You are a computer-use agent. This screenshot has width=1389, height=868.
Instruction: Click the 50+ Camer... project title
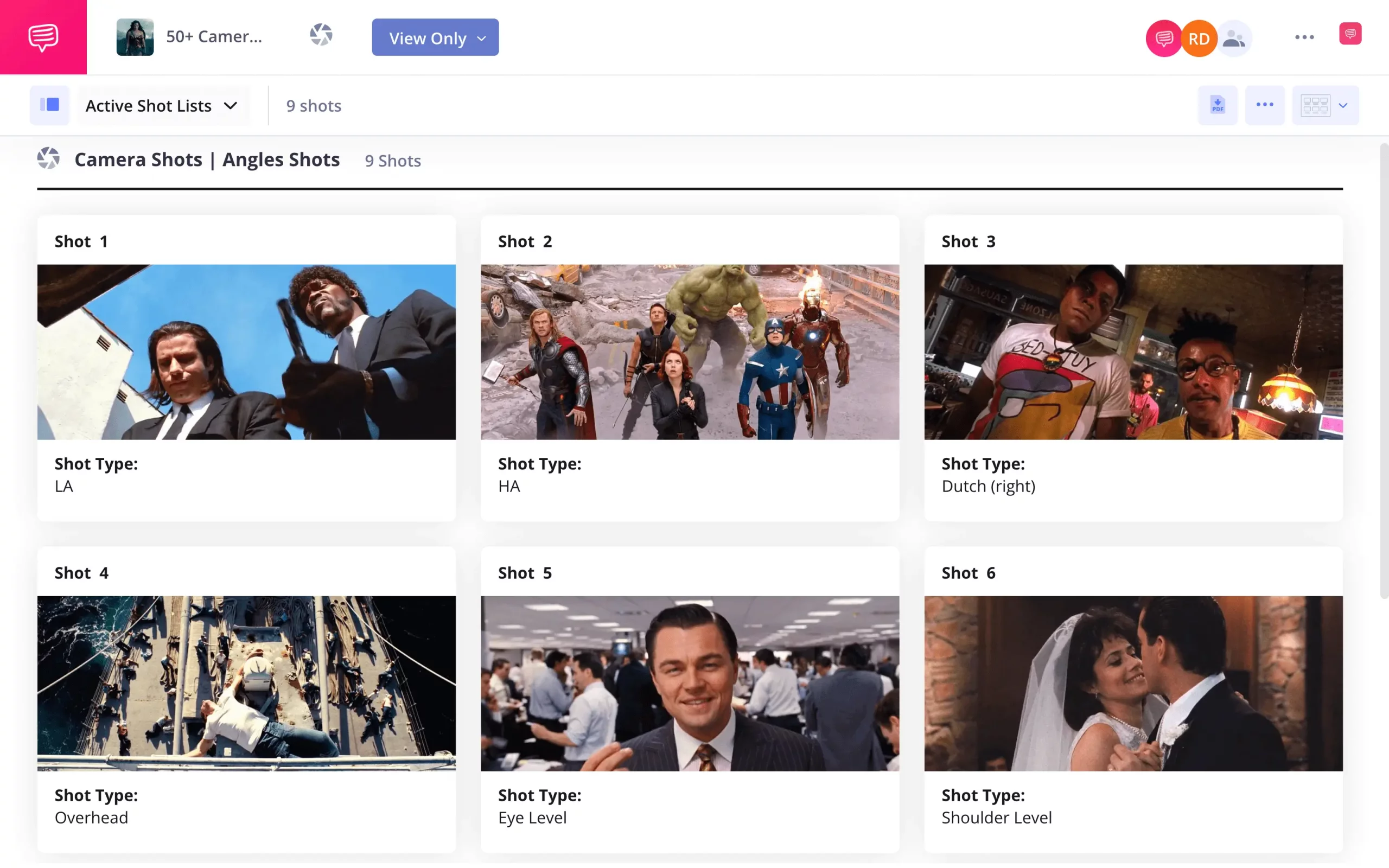[x=214, y=37]
